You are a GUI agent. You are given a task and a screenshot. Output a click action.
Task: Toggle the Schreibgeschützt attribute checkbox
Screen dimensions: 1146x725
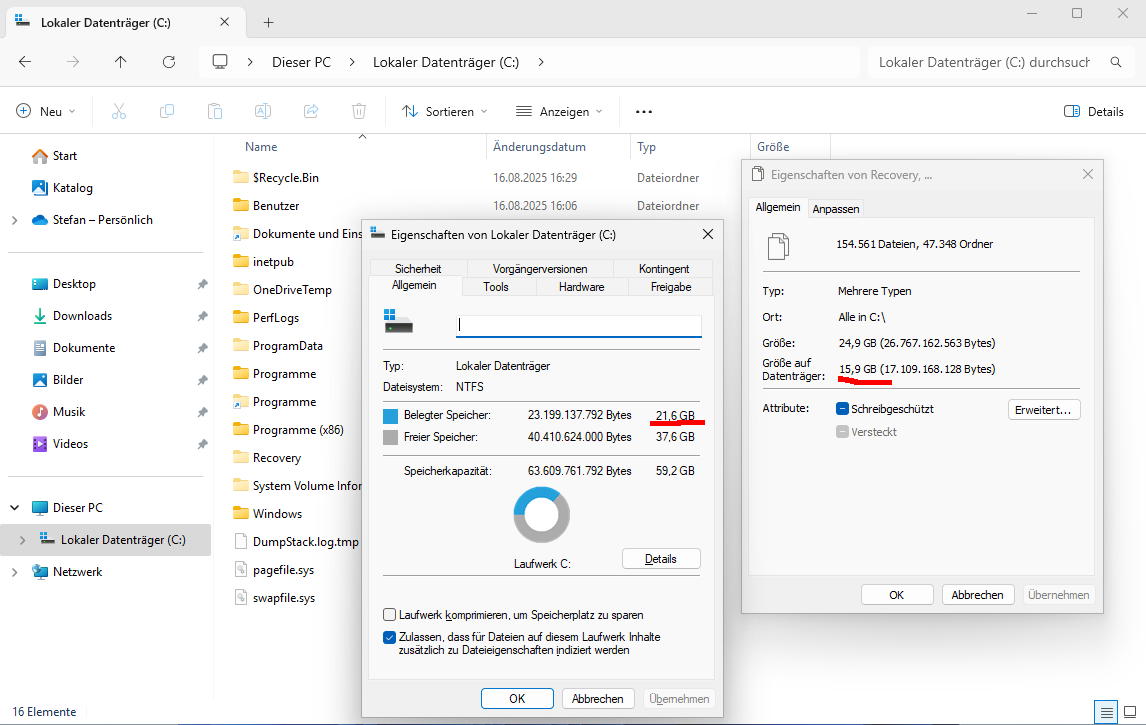pos(843,409)
